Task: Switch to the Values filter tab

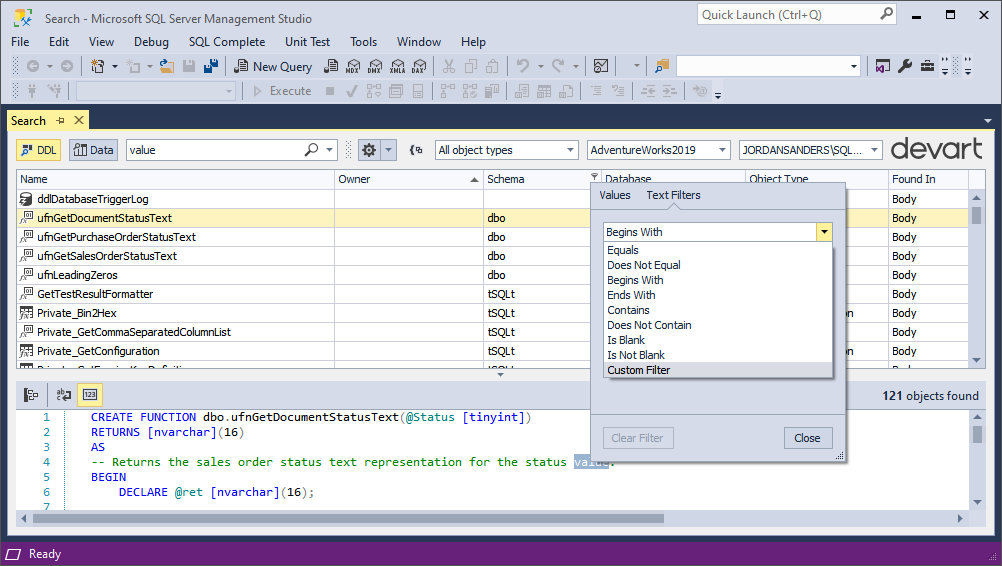Action: [615, 195]
